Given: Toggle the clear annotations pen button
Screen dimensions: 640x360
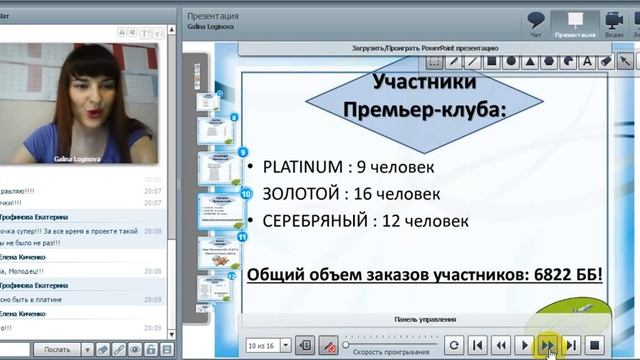Looking at the screenshot, I should [x=329, y=346].
